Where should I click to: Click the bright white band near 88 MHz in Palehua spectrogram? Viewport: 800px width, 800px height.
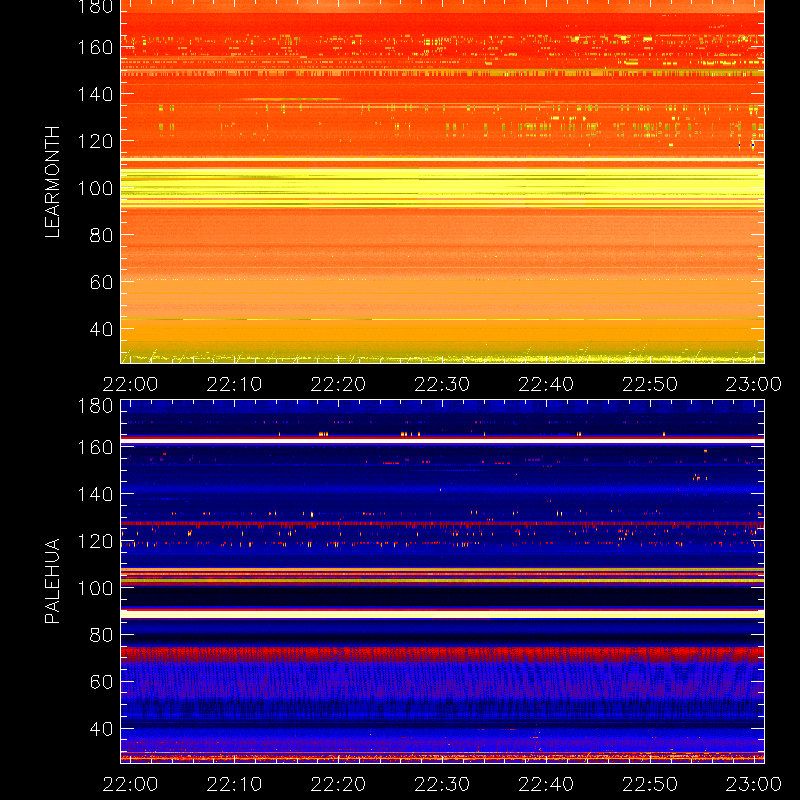point(442,614)
